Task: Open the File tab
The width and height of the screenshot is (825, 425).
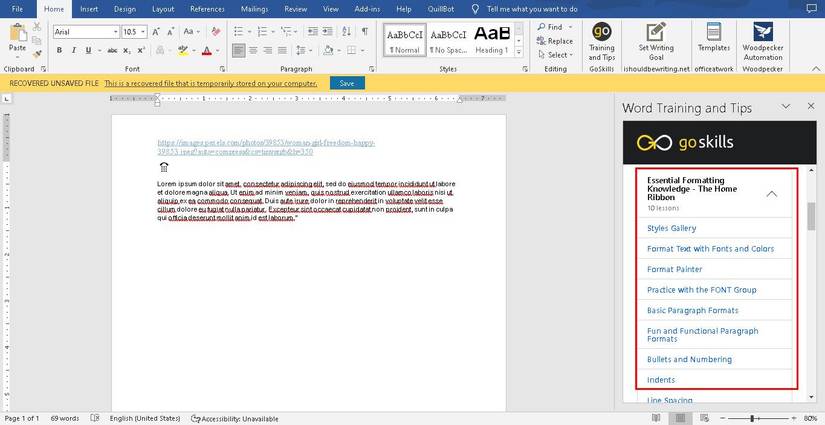Action: tap(17, 9)
